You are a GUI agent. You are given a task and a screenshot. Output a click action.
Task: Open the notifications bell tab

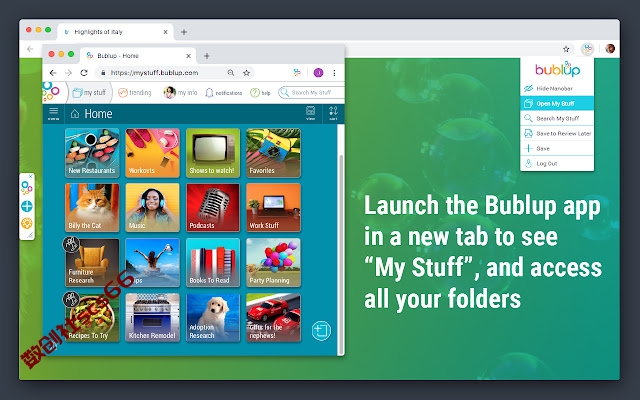click(223, 93)
